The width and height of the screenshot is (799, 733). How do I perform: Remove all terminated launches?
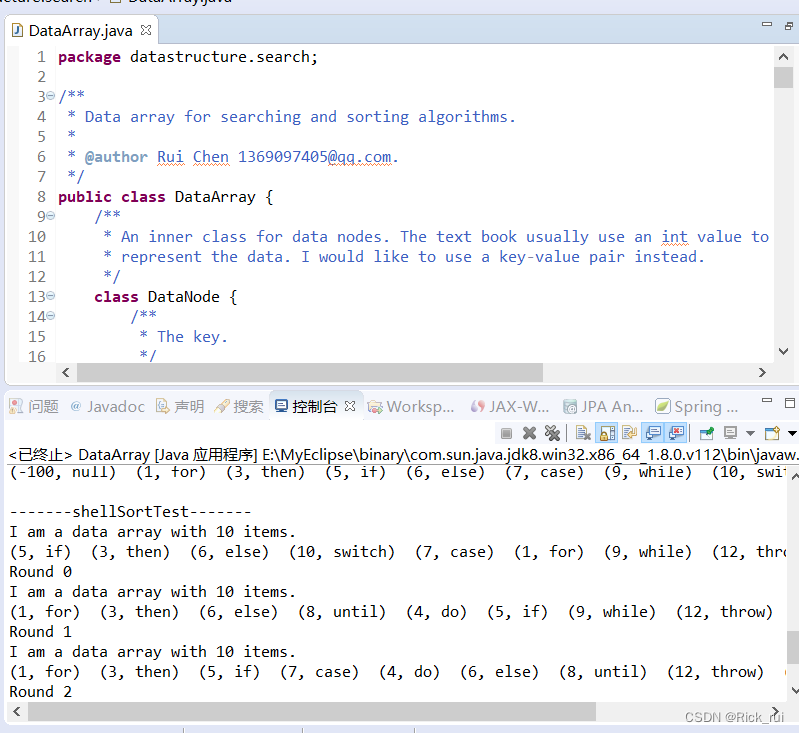pyautogui.click(x=552, y=433)
